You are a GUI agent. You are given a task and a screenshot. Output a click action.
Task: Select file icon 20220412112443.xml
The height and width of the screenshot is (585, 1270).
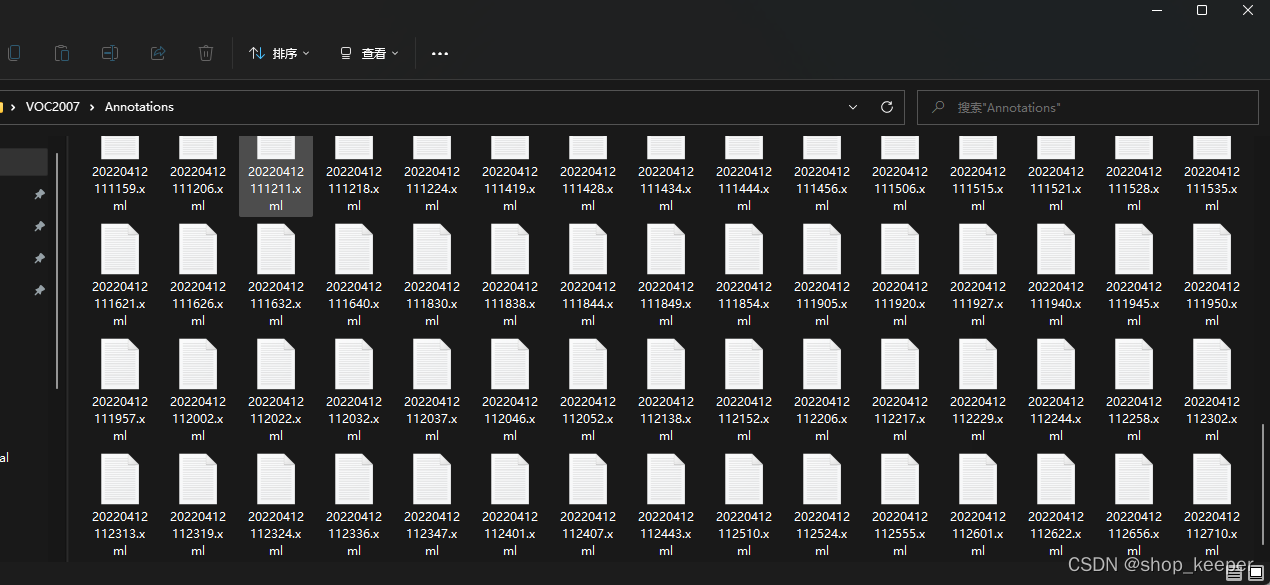point(666,479)
